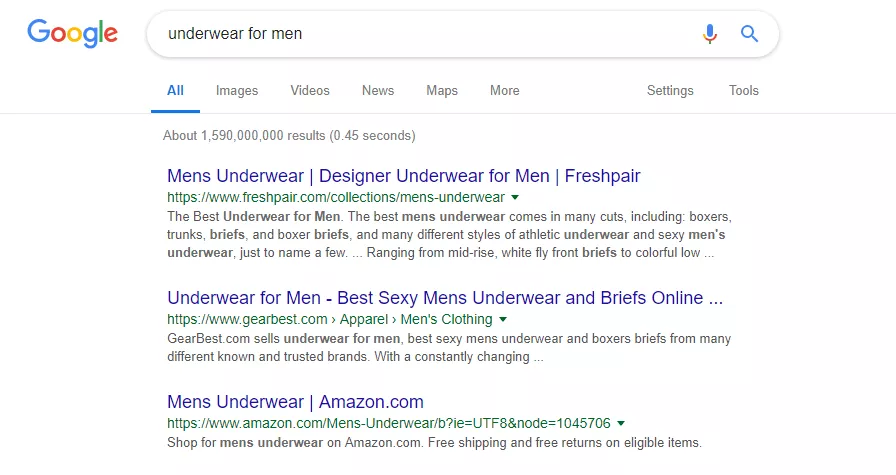This screenshot has width=896, height=475.
Task: Click the freshpair.com green URL
Action: [x=336, y=197]
